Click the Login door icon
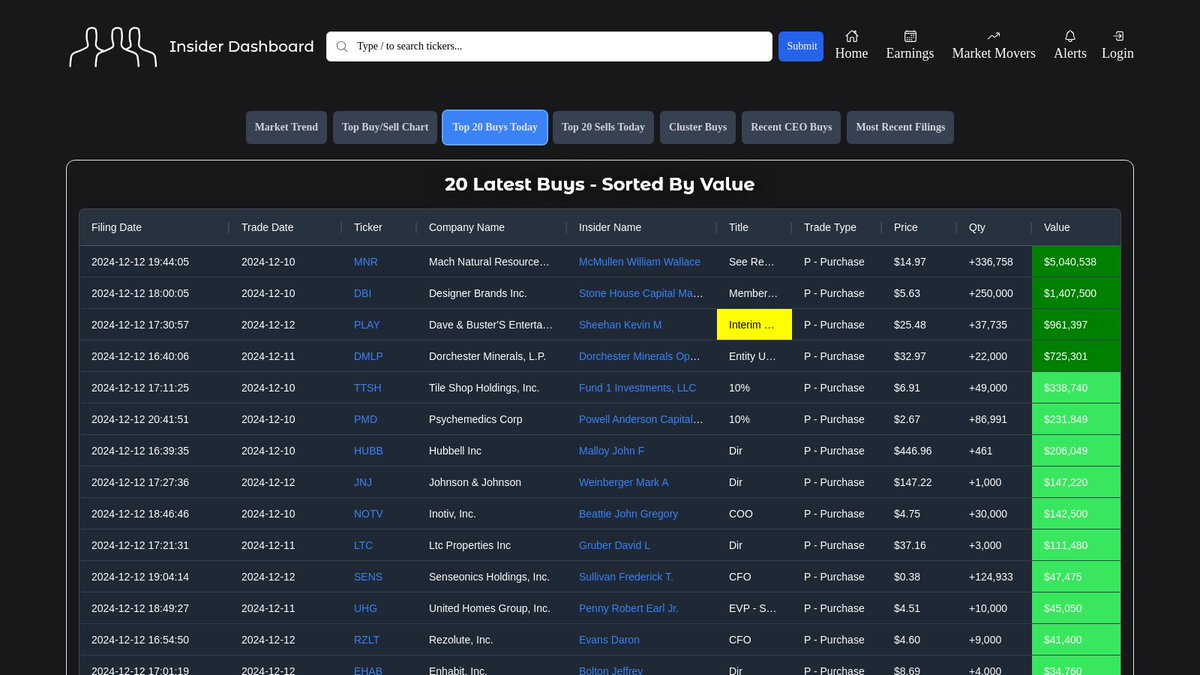This screenshot has height=675, width=1200. 1118,36
